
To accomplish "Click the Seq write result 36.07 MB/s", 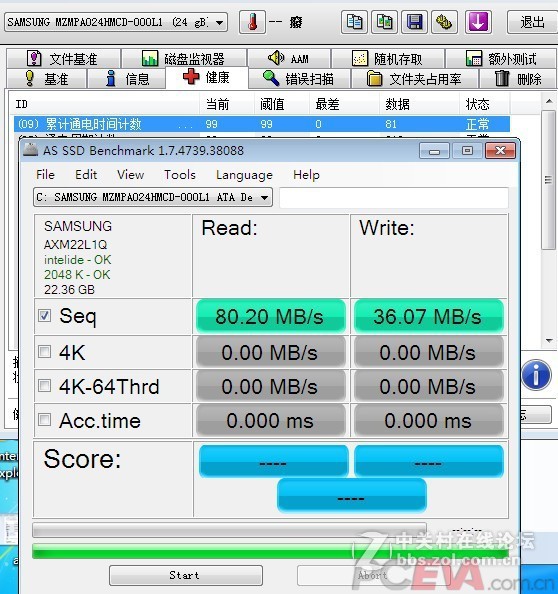I will coord(428,316).
